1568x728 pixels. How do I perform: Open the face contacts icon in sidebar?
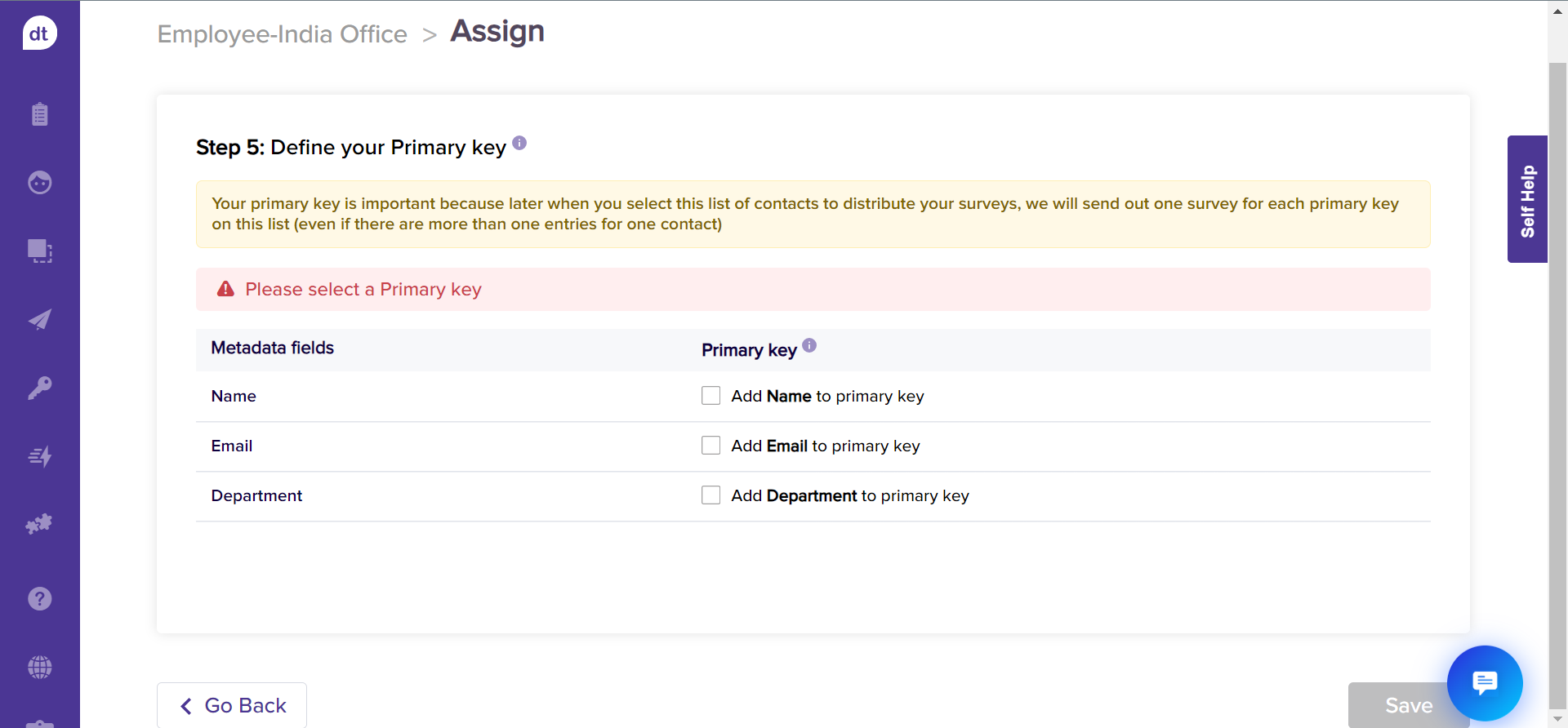click(39, 182)
